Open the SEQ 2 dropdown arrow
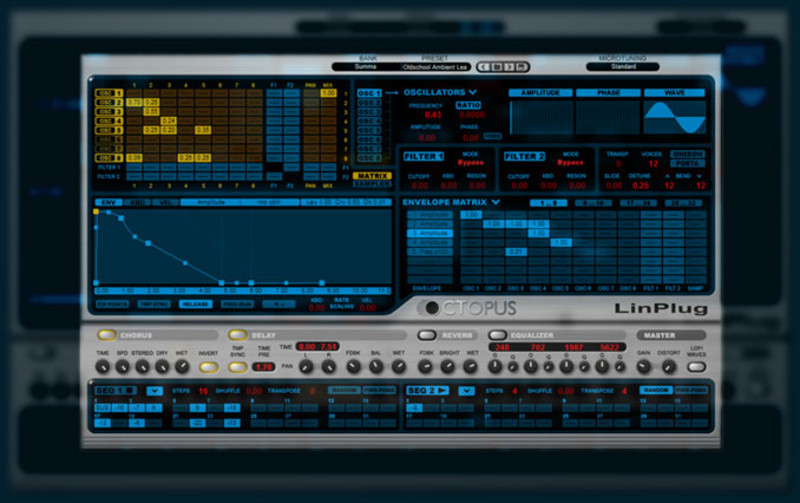This screenshot has width=800, height=503. pos(466,391)
